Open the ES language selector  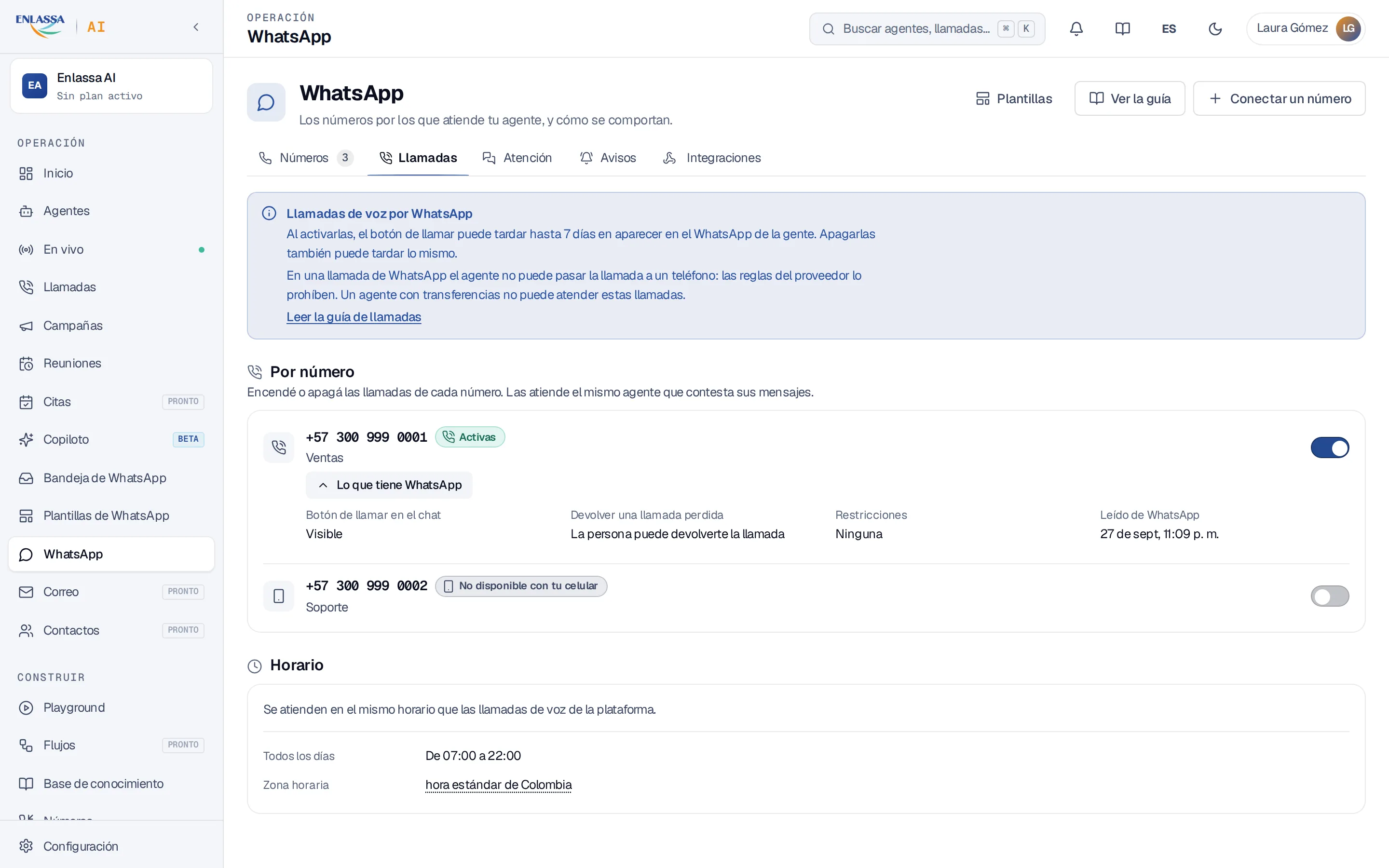pos(1169,29)
